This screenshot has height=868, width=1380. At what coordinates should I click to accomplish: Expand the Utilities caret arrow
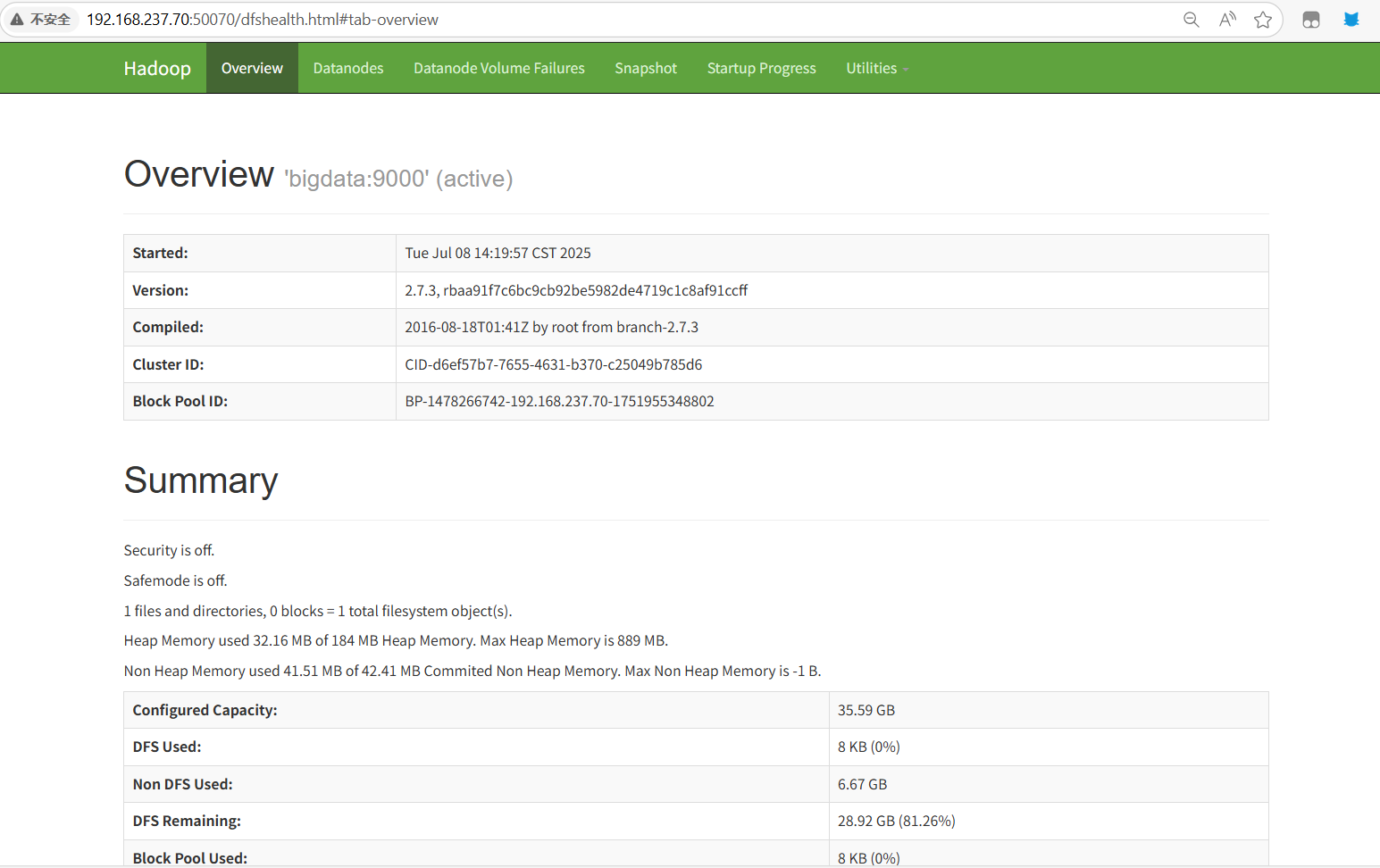pos(906,71)
